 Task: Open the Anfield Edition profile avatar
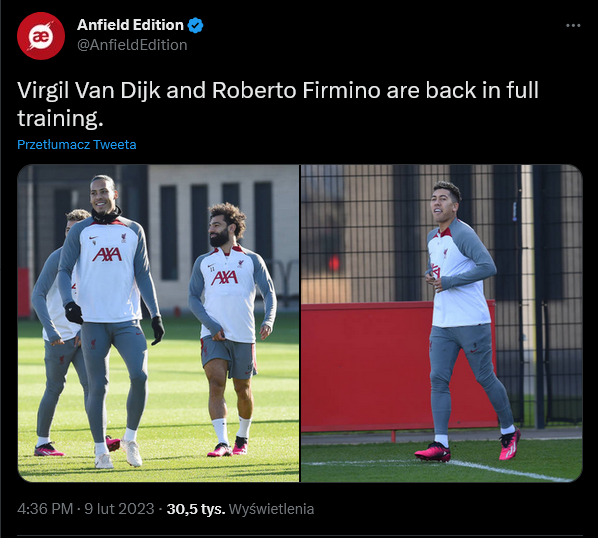pos(41,36)
